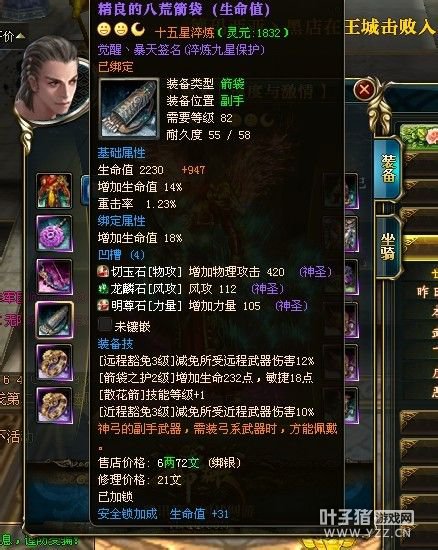The width and height of the screenshot is (438, 550).
Task: Select the highlighted quiver off-hand slot
Action: (54, 320)
